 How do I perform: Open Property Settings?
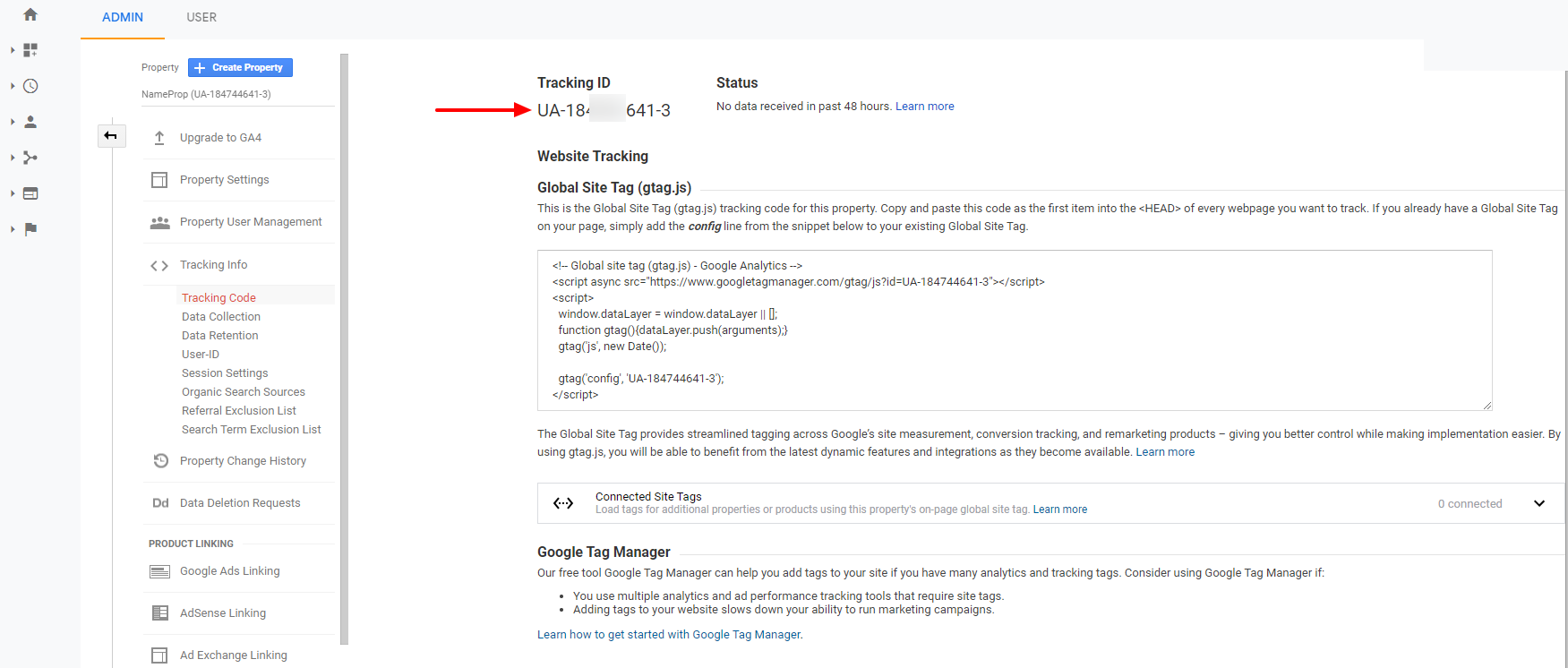coord(224,179)
